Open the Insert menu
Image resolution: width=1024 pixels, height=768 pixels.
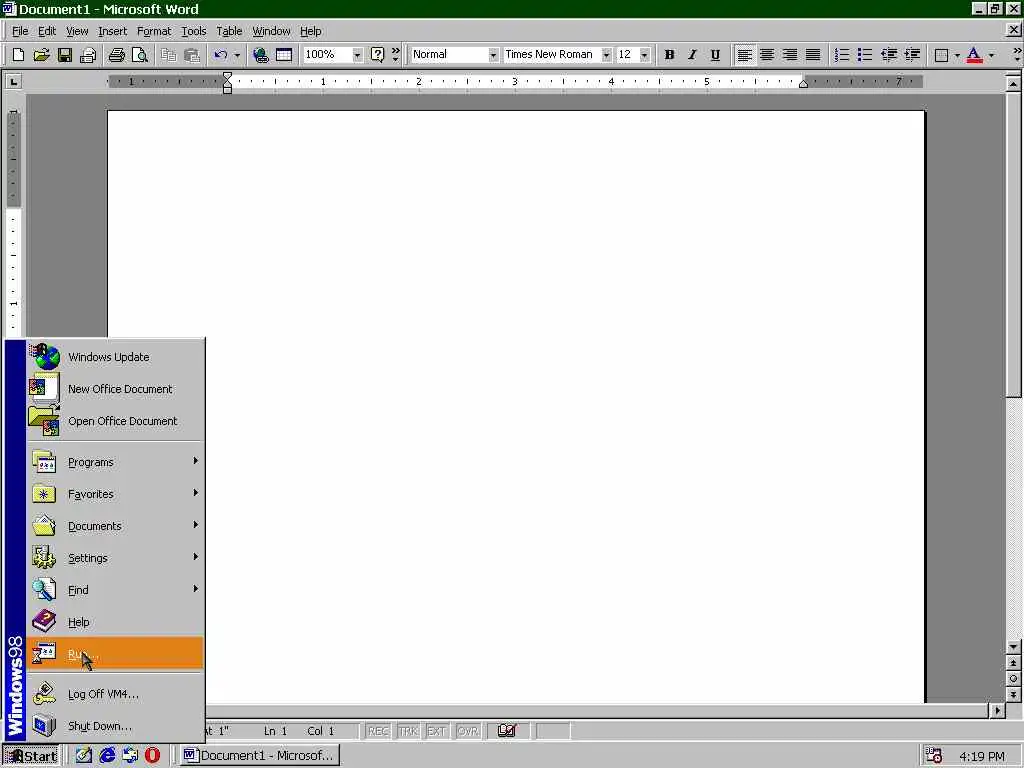(x=112, y=31)
